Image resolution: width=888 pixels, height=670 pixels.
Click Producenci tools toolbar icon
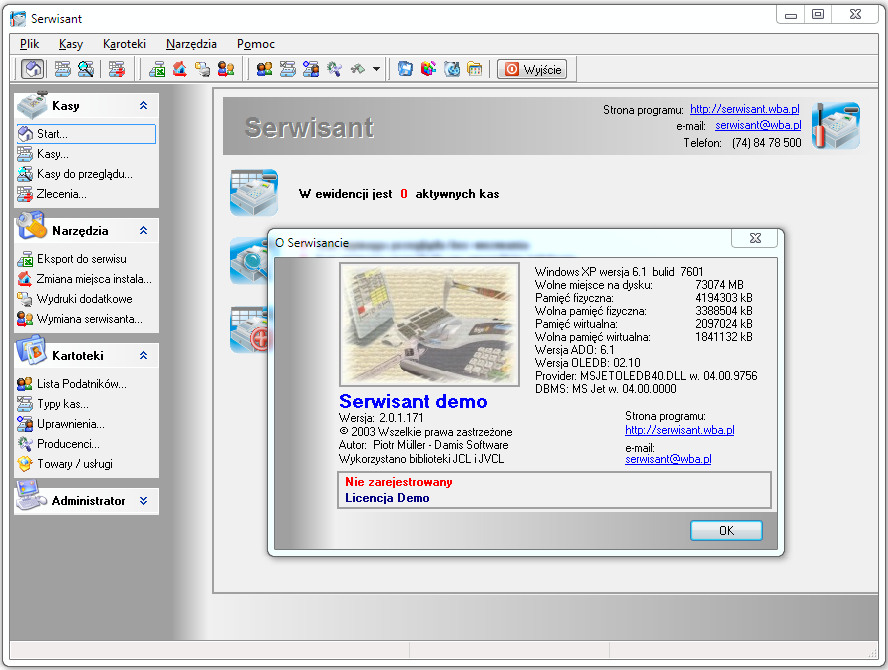(x=334, y=70)
